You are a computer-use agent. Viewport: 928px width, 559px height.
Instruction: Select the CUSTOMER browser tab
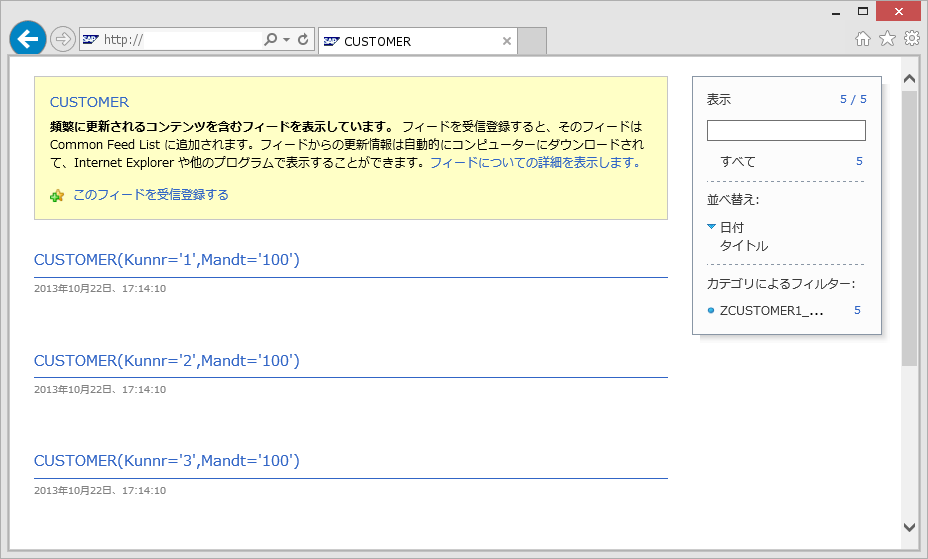coord(418,41)
